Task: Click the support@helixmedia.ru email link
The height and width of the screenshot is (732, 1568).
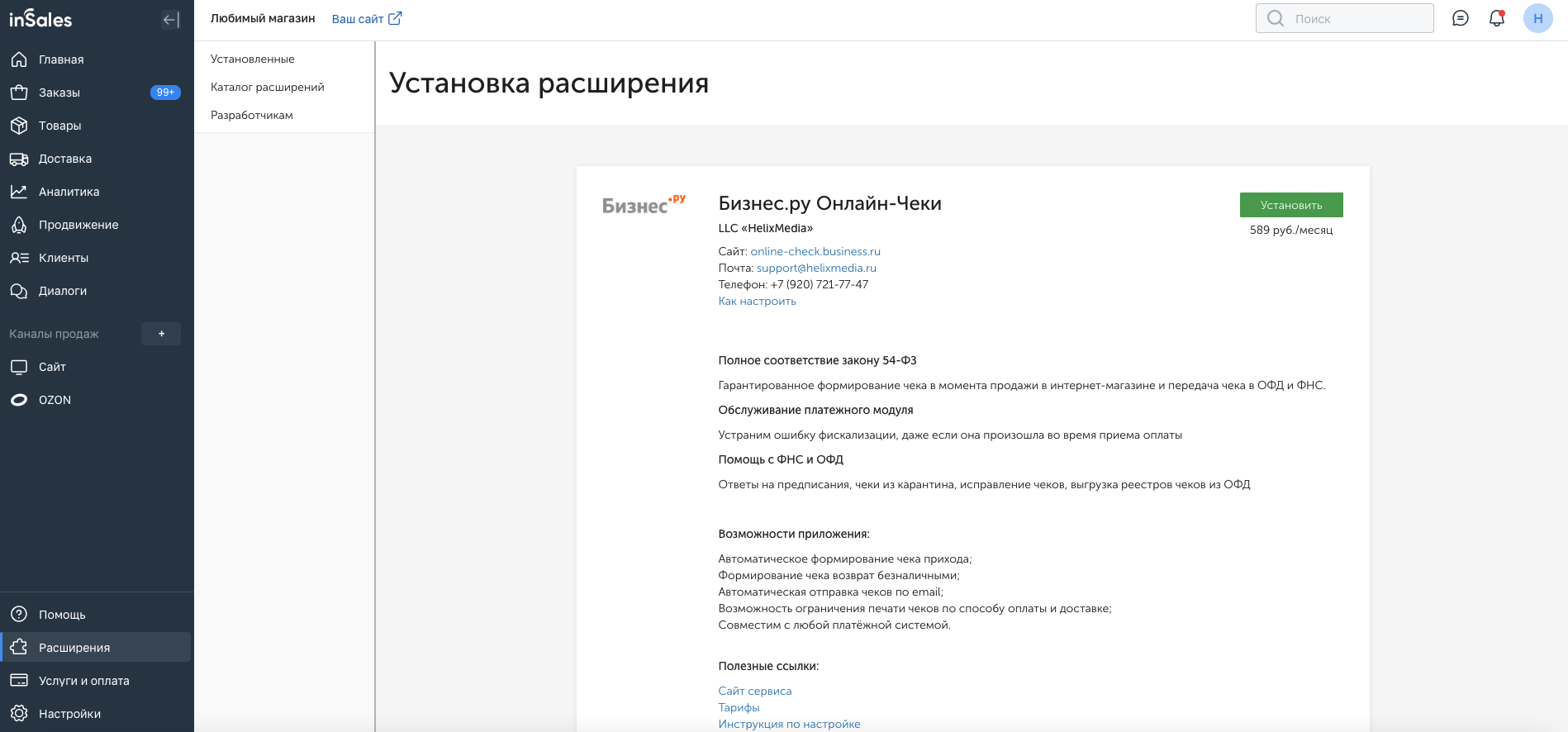Action: [816, 268]
